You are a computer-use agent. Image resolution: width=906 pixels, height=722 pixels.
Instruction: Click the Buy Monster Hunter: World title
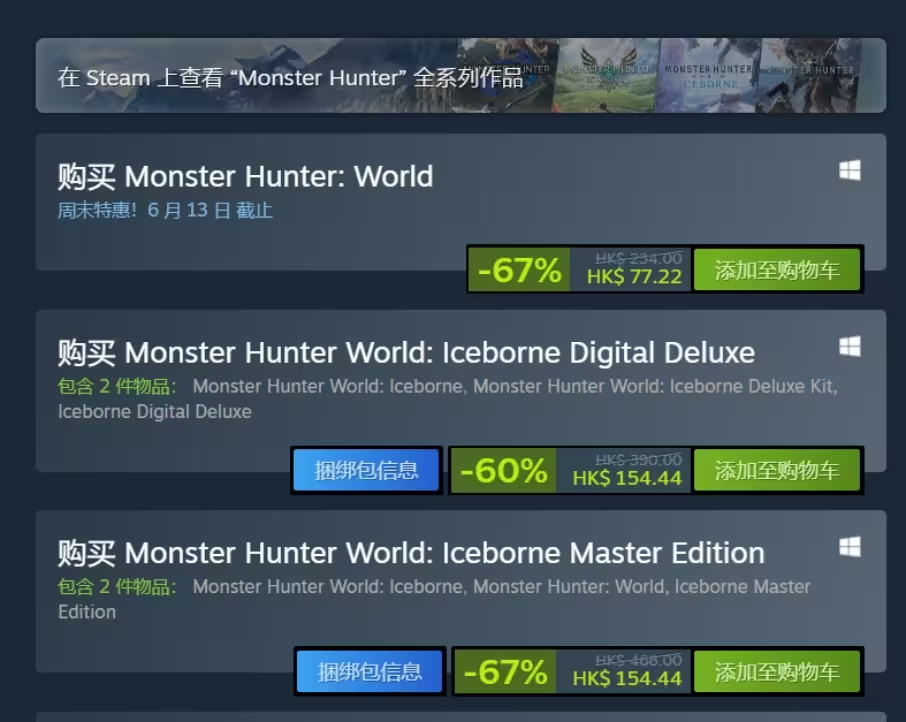pos(245,176)
